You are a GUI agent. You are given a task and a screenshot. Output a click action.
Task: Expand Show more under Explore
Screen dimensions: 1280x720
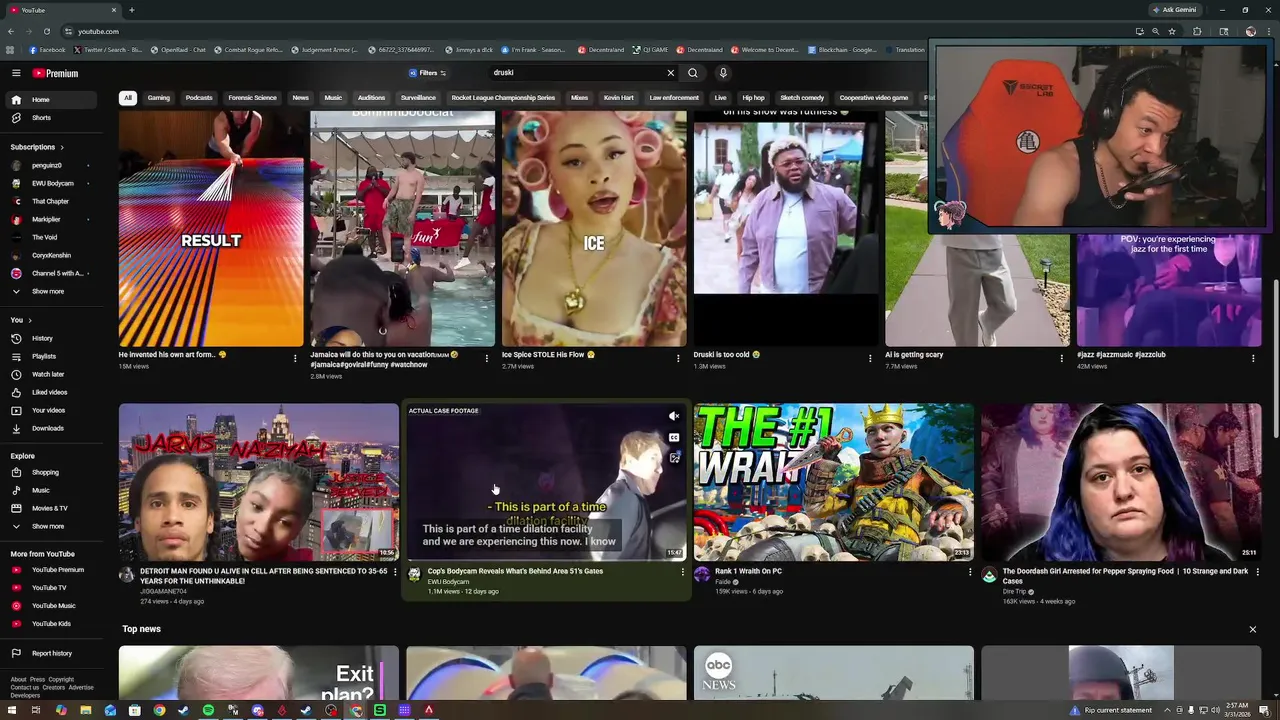[x=50, y=526]
